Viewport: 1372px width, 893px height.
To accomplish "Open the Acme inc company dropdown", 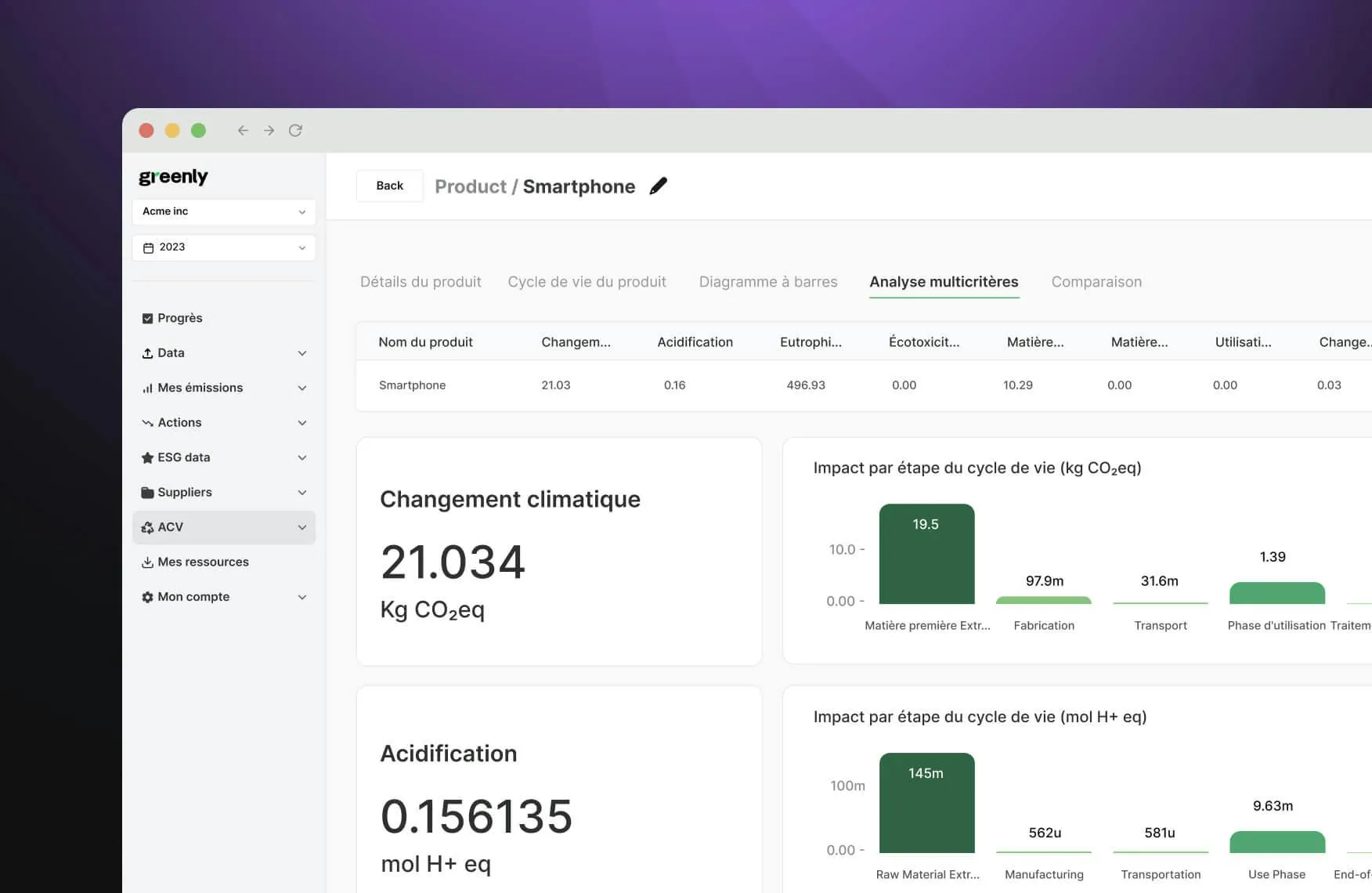I will [x=224, y=211].
